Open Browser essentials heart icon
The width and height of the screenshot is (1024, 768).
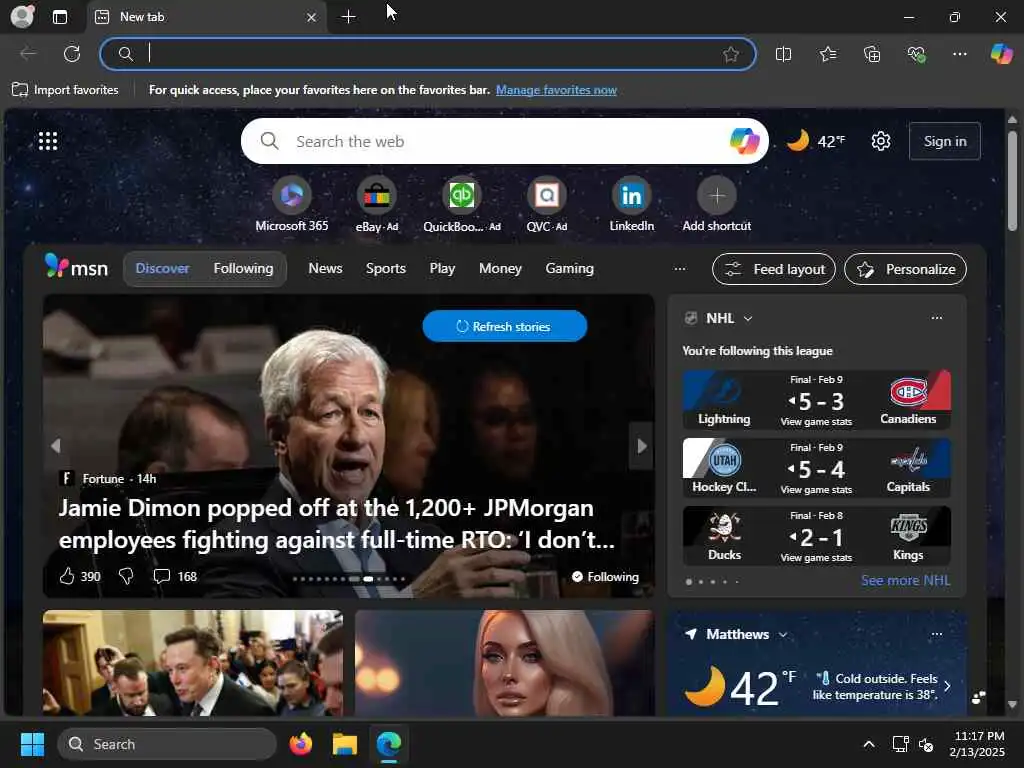coord(916,54)
